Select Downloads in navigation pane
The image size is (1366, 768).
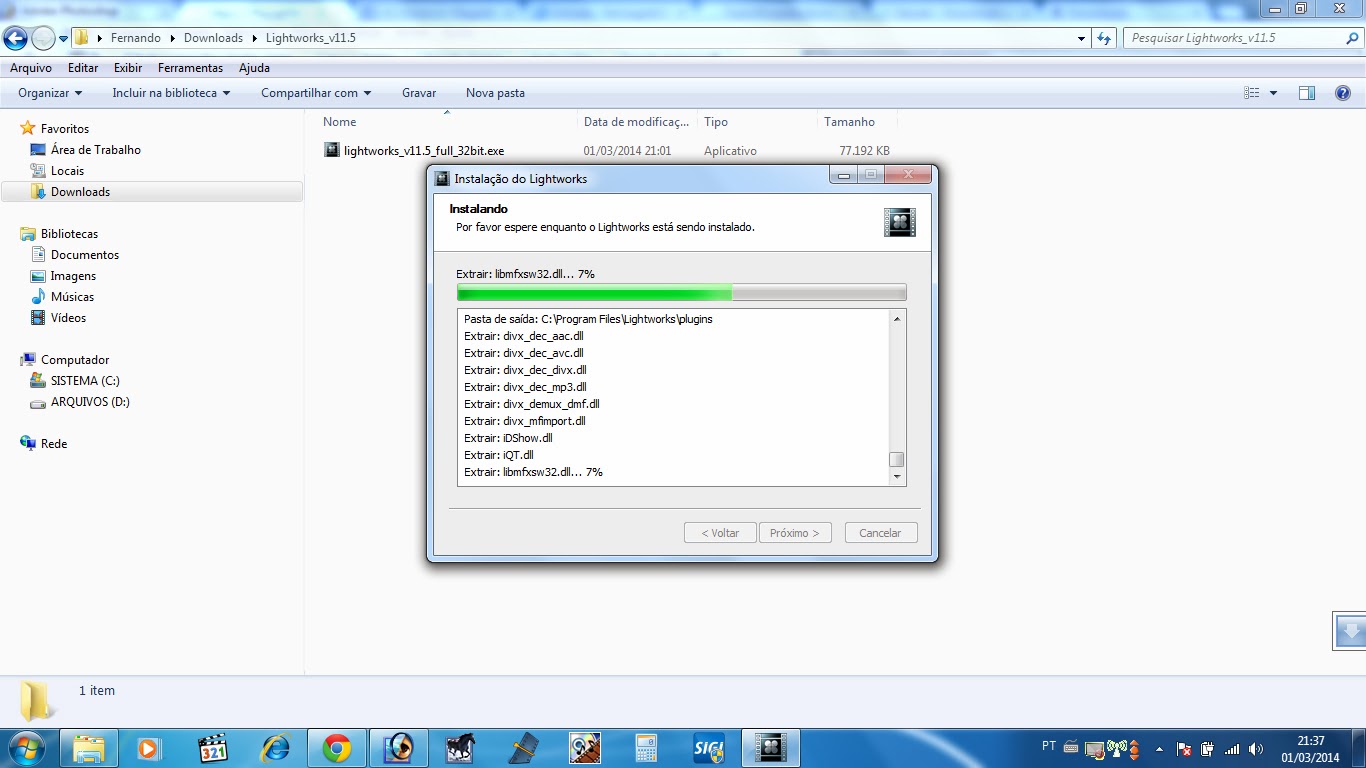(80, 192)
